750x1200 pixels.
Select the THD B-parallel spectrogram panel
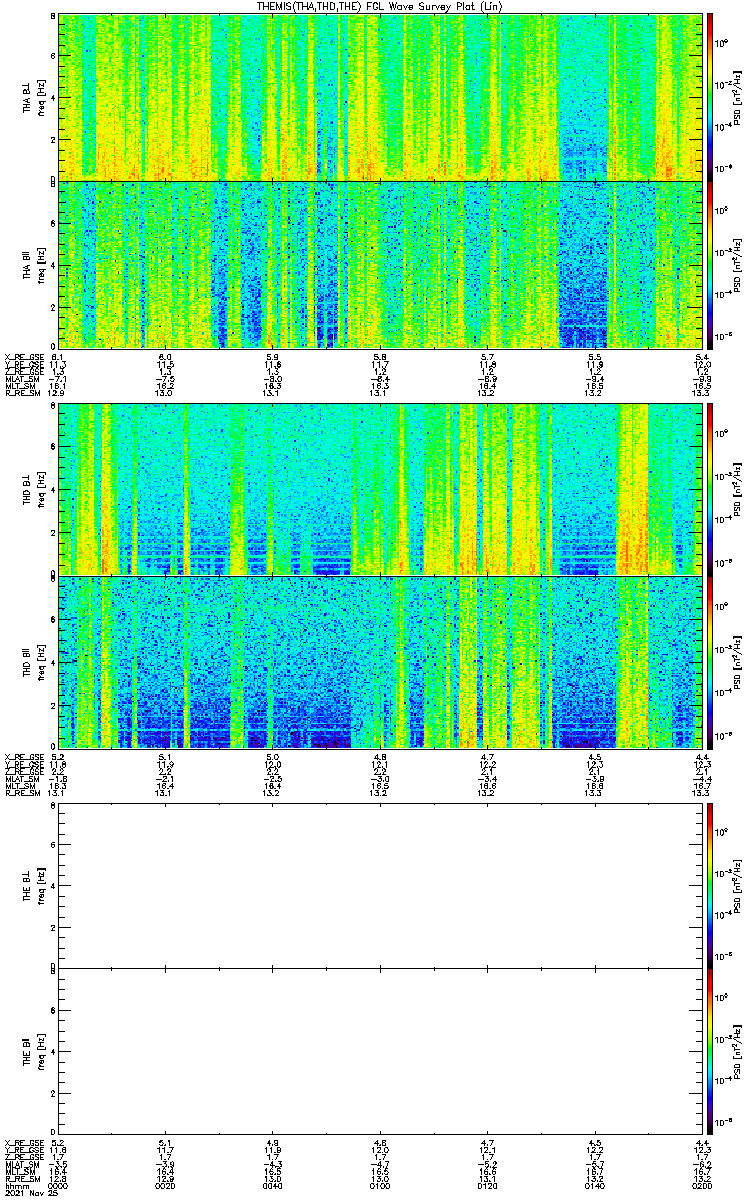pyautogui.click(x=379, y=662)
